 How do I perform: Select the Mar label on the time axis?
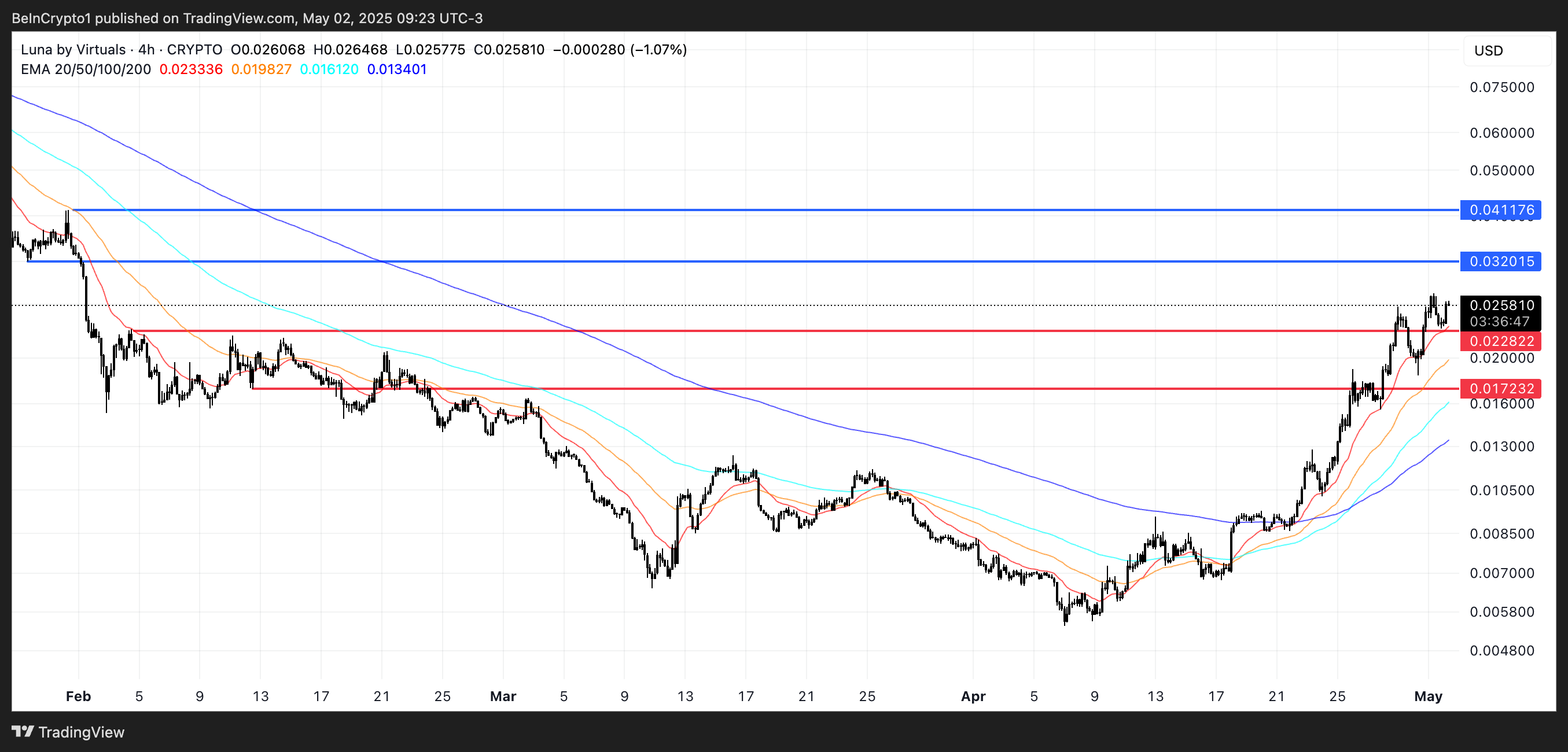point(503,696)
